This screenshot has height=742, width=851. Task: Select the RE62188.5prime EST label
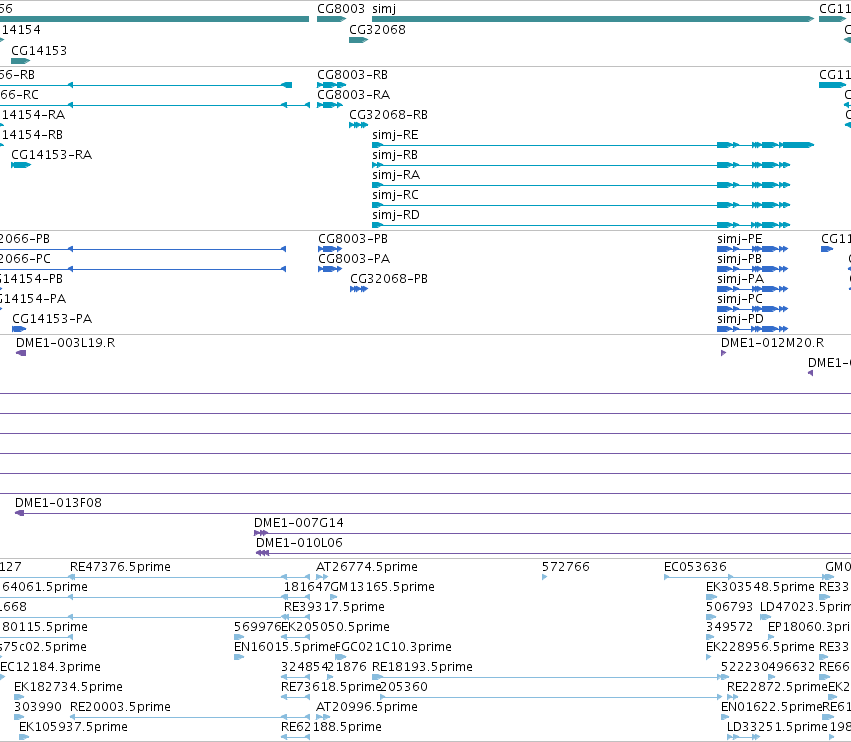tap(331, 728)
